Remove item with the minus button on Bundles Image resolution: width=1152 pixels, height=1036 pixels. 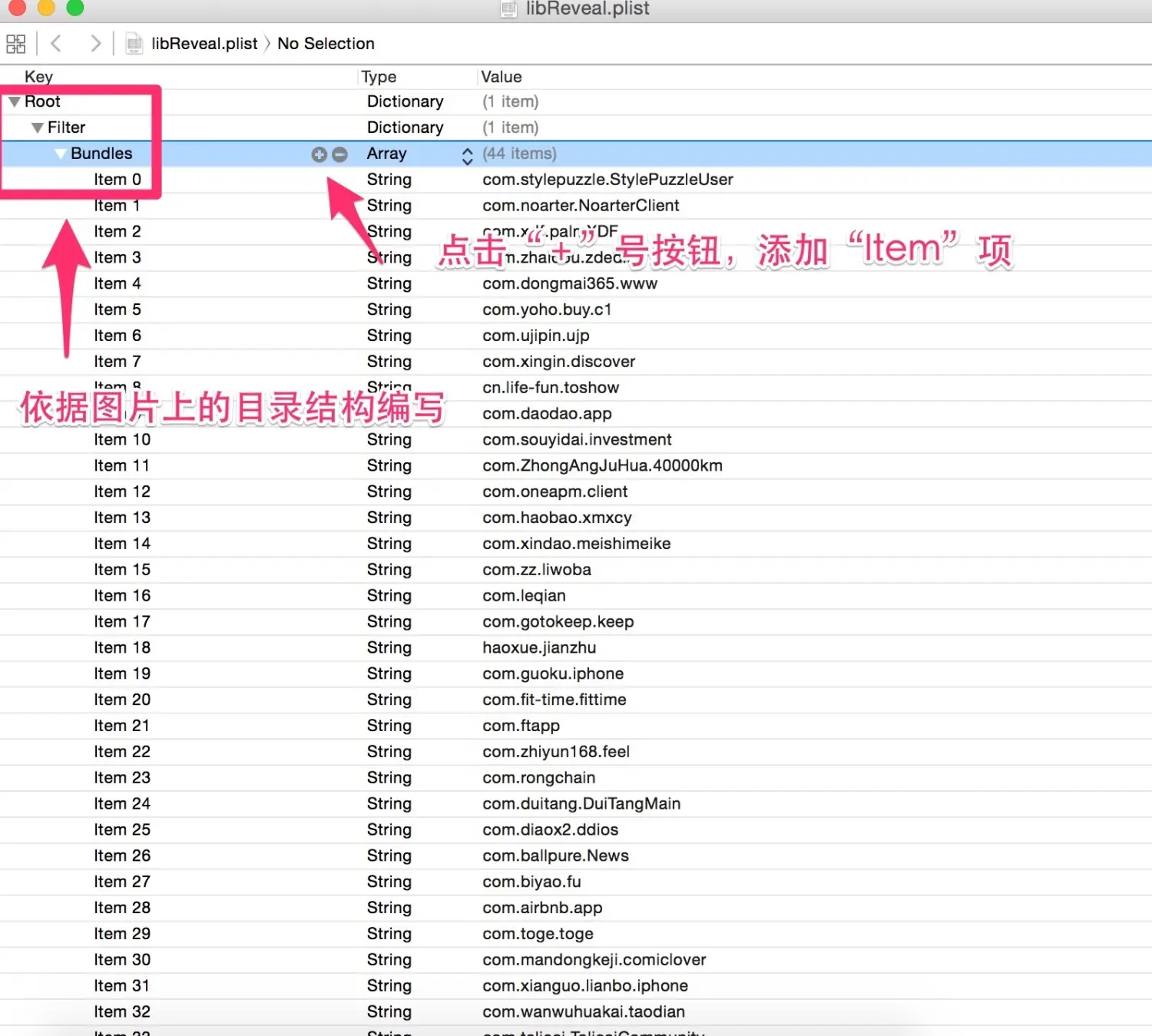coord(339,154)
